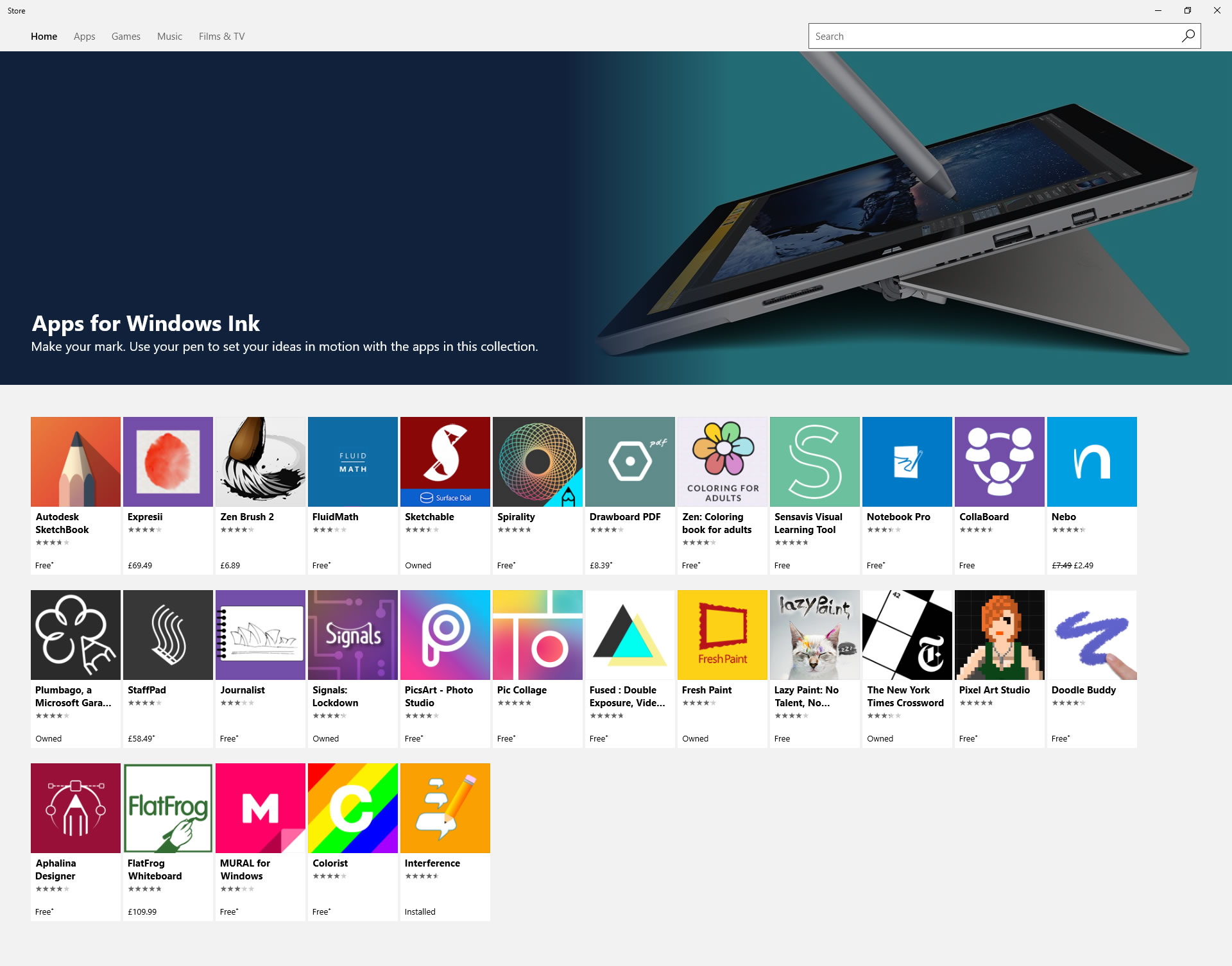Click the Pixel Art Studio title
Image resolution: width=1232 pixels, height=966 pixels.
click(x=994, y=690)
